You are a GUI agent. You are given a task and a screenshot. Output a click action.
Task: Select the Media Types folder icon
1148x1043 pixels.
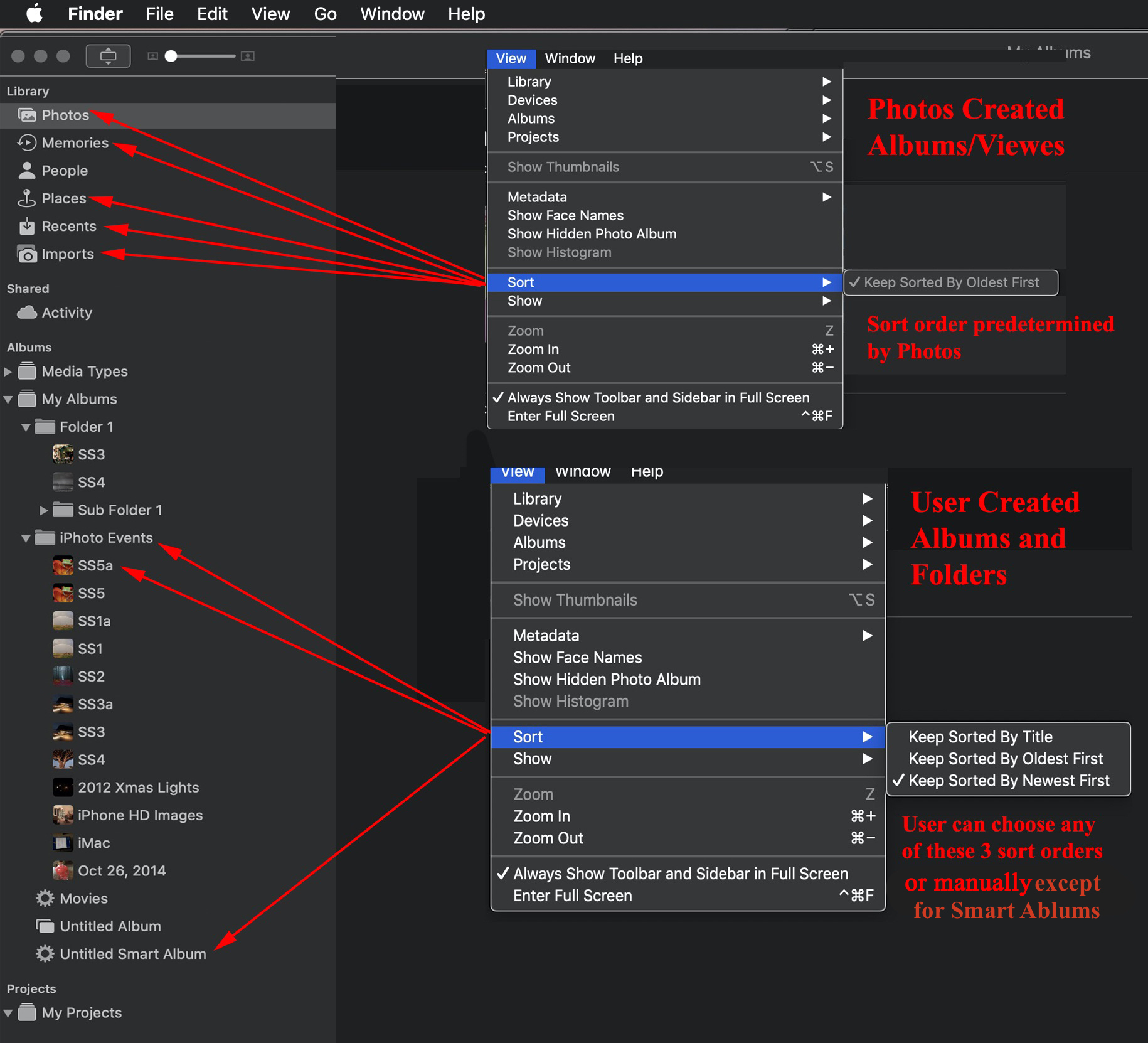(x=27, y=372)
